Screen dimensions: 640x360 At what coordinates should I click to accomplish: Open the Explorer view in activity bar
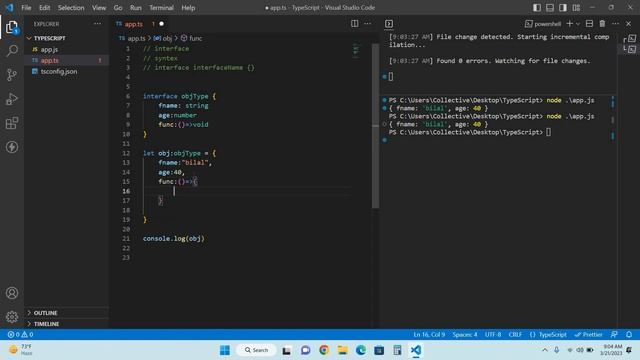[12, 27]
